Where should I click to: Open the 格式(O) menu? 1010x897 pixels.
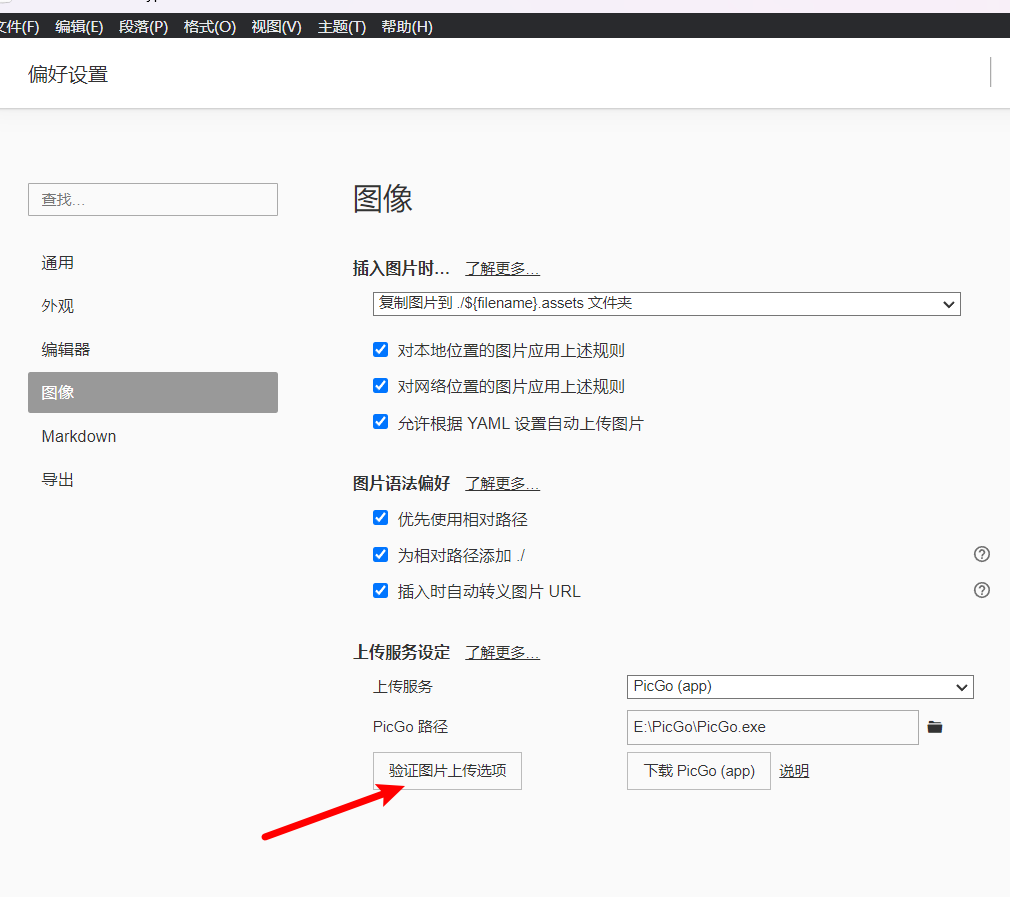click(x=209, y=27)
